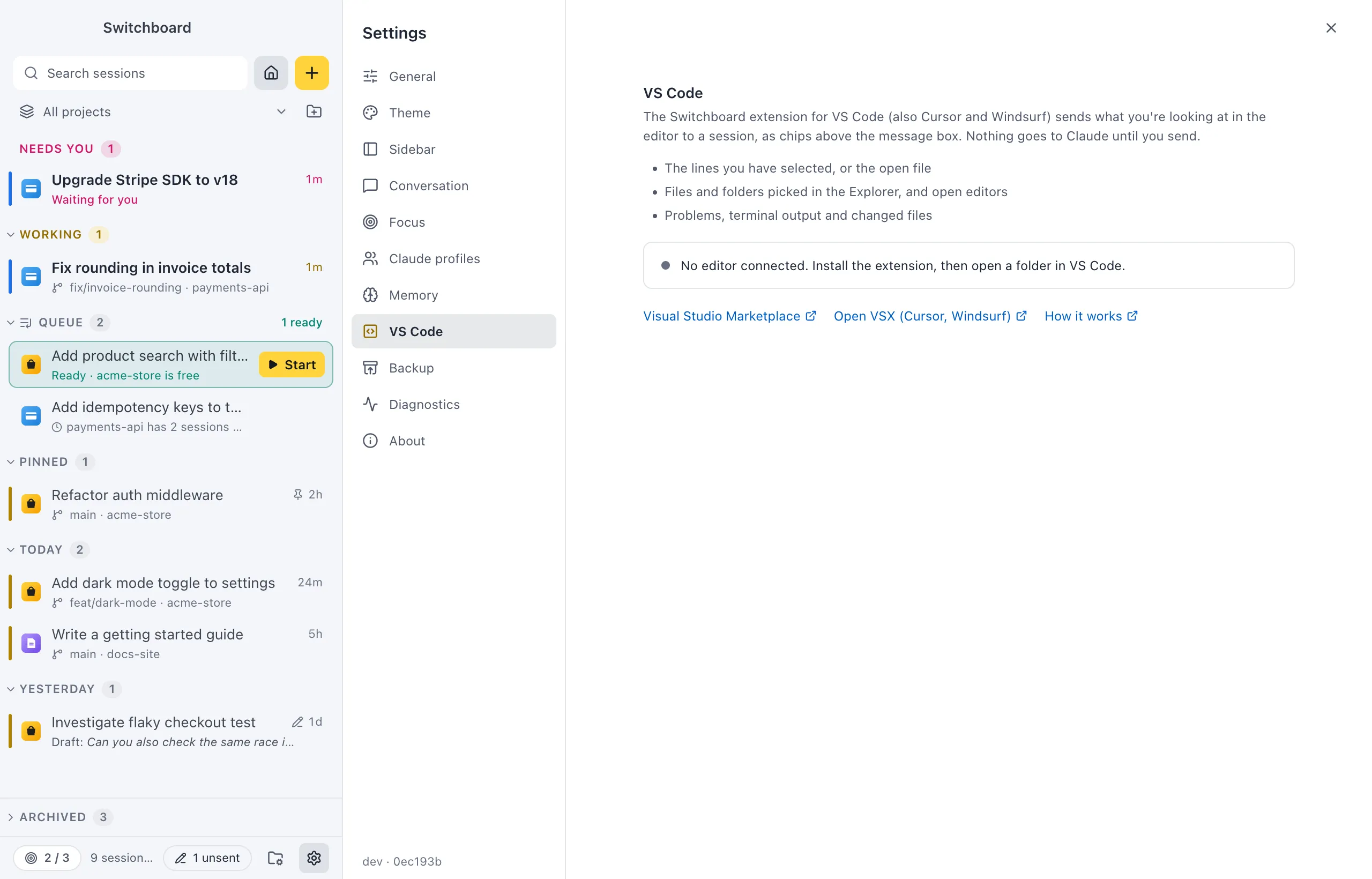Click the General sliders icon
Image resolution: width=1372 pixels, height=879 pixels.
point(370,76)
